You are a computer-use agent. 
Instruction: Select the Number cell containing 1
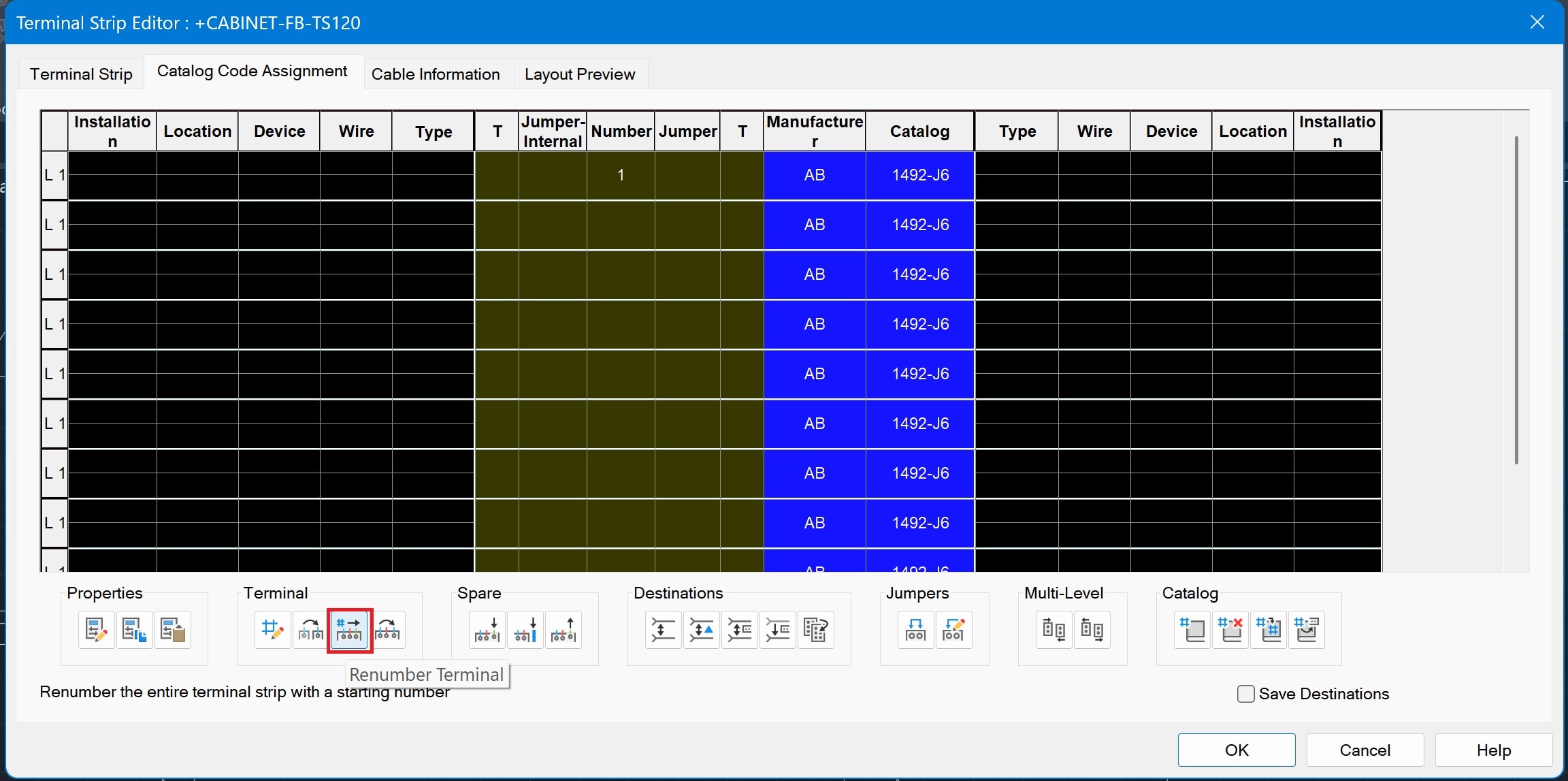621,175
